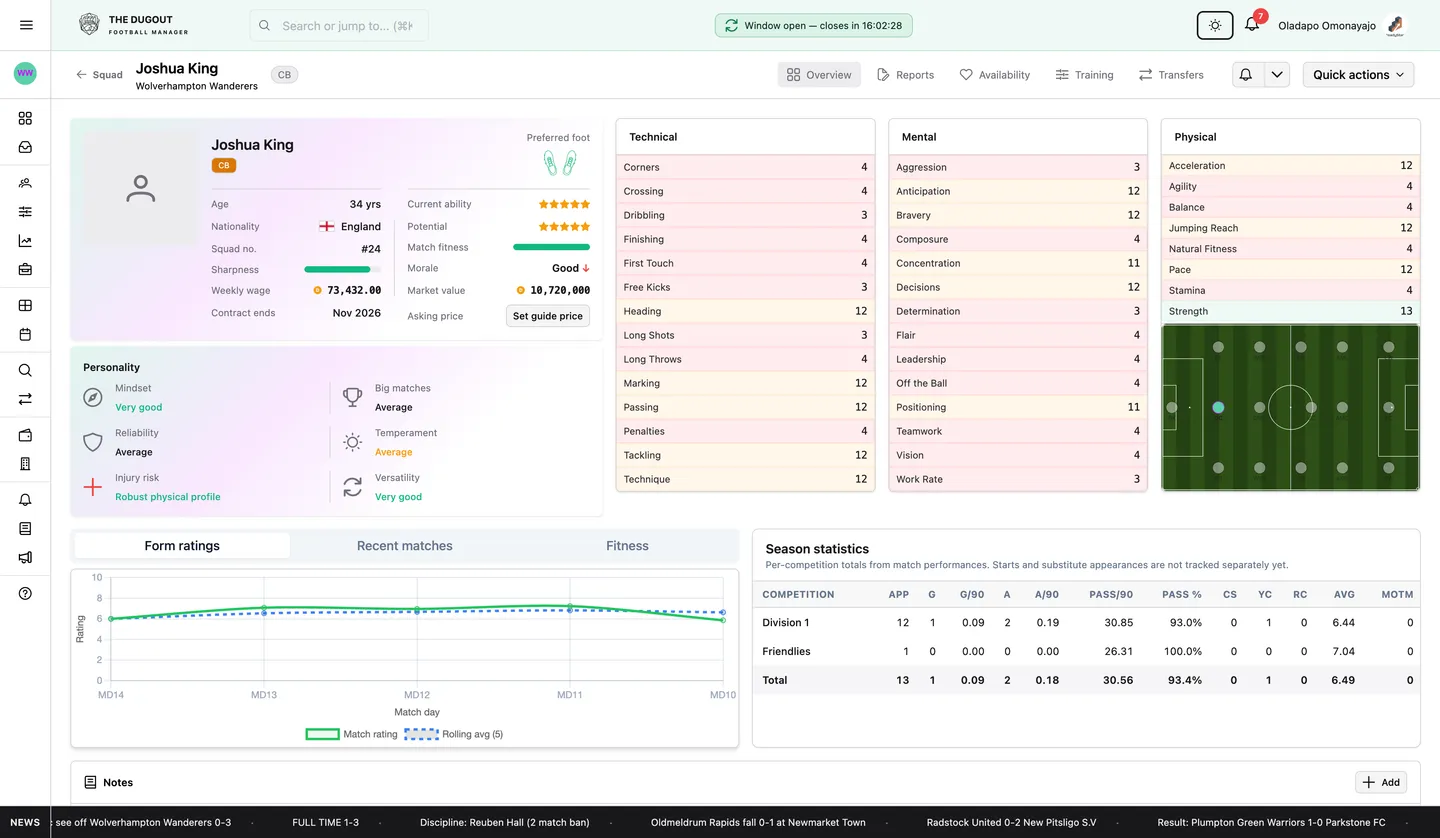1440x838 pixels.
Task: Click the 'Discipline: Reuben Hall (2 match ban)' ticker item
Action: tap(504, 822)
